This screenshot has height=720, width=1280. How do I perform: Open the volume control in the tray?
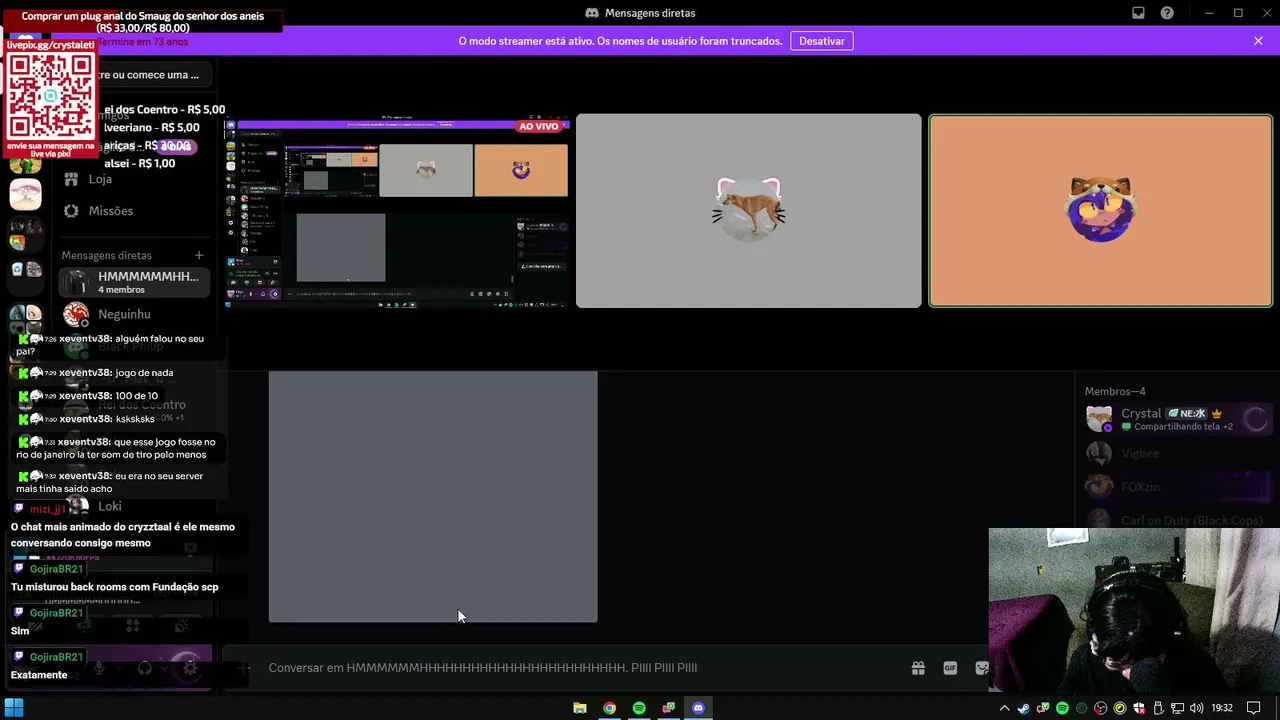click(1197, 708)
